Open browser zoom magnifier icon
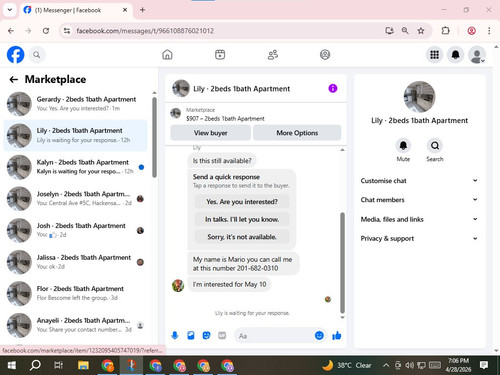Screen dimensions: 500x375 tap(405, 31)
